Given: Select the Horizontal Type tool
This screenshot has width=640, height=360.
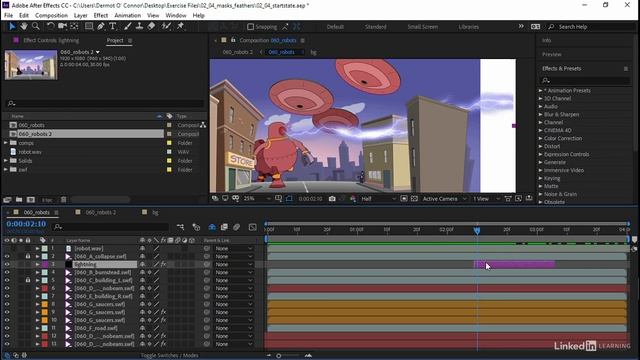Looking at the screenshot, I should [113, 26].
